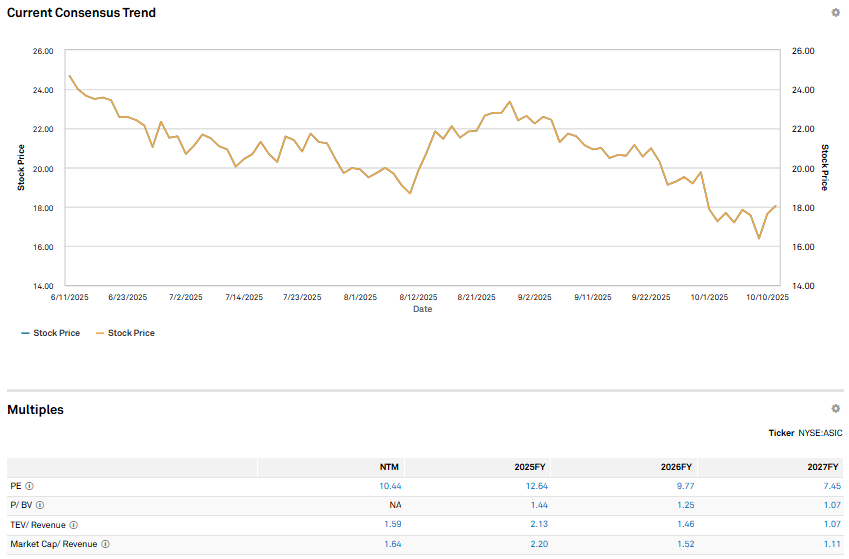Click info icon beside Market Cap/ Revenue

(x=106, y=544)
